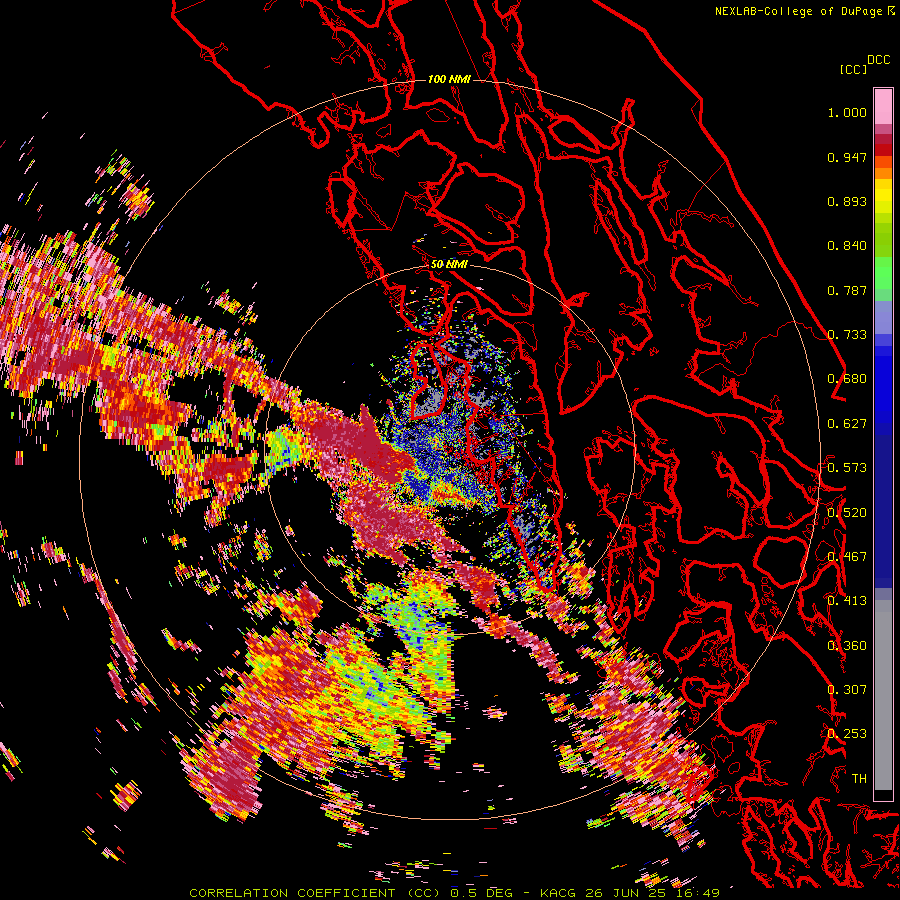The image size is (900, 900).
Task: Click the 0.893 scale value
Action: pos(847,201)
